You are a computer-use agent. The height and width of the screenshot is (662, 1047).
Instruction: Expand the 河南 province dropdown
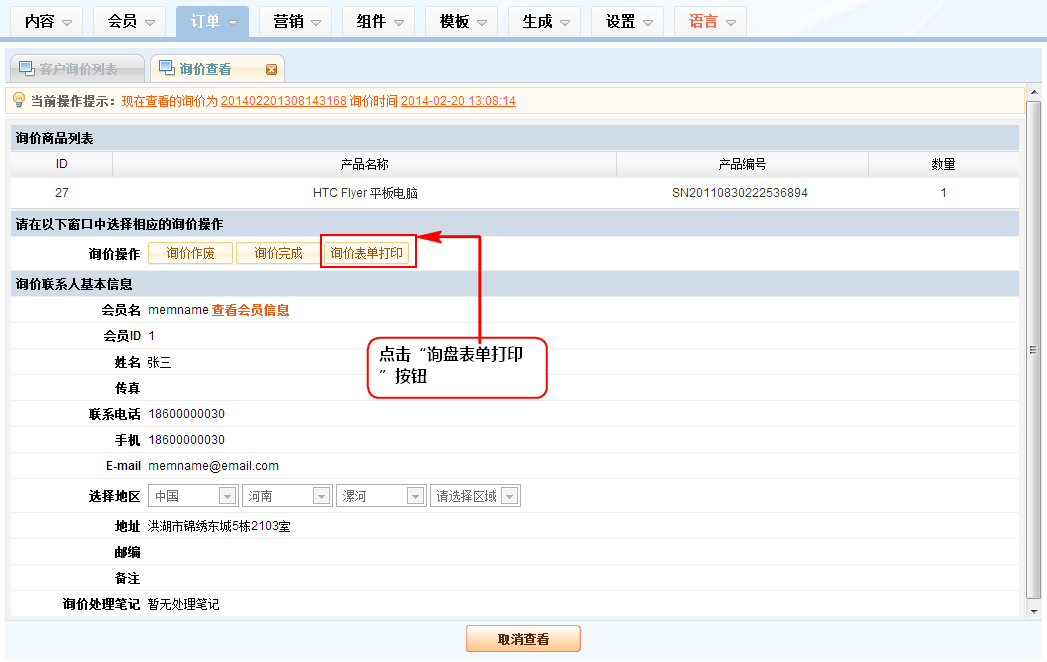tap(321, 496)
